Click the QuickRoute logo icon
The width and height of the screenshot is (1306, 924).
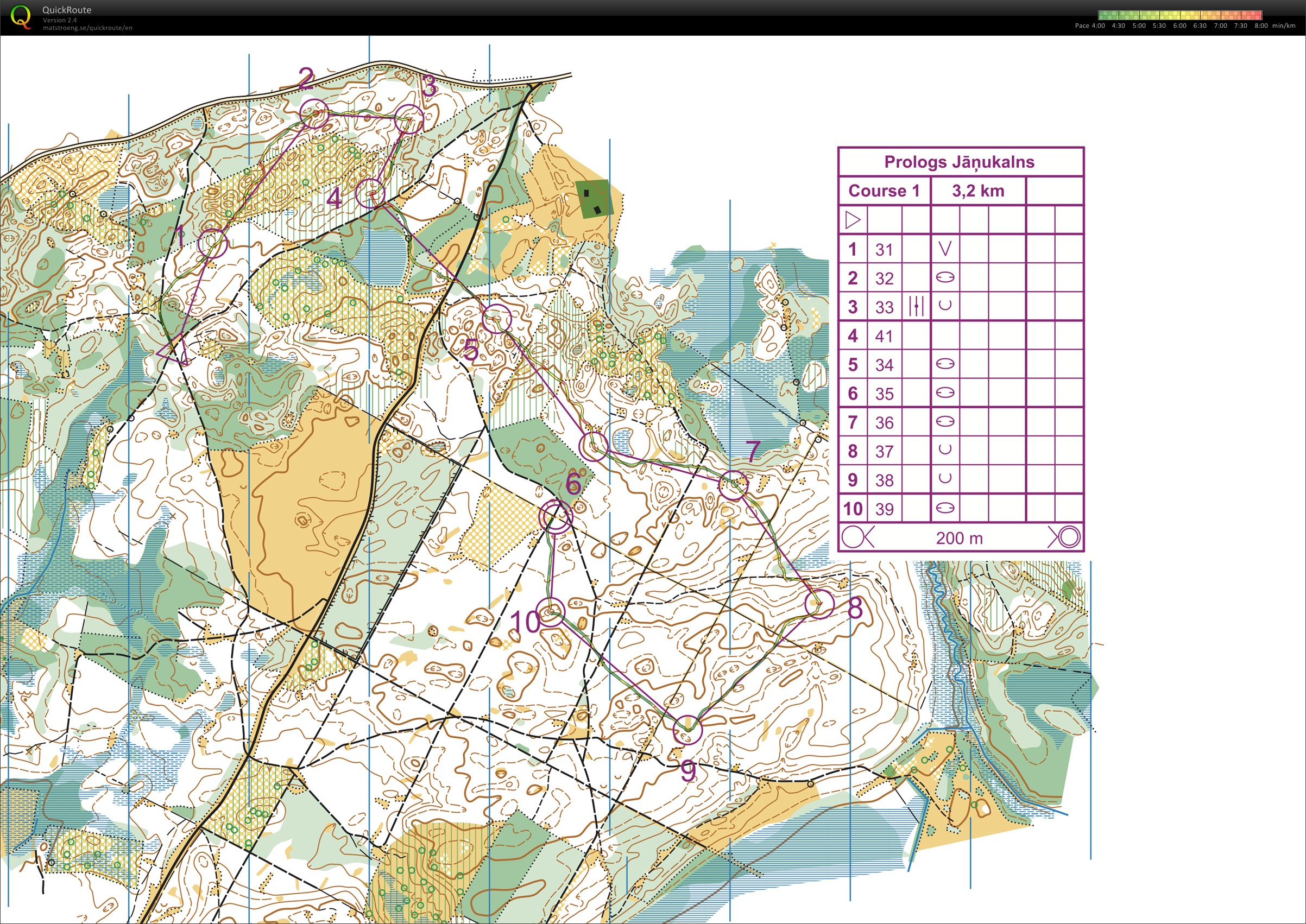click(21, 16)
